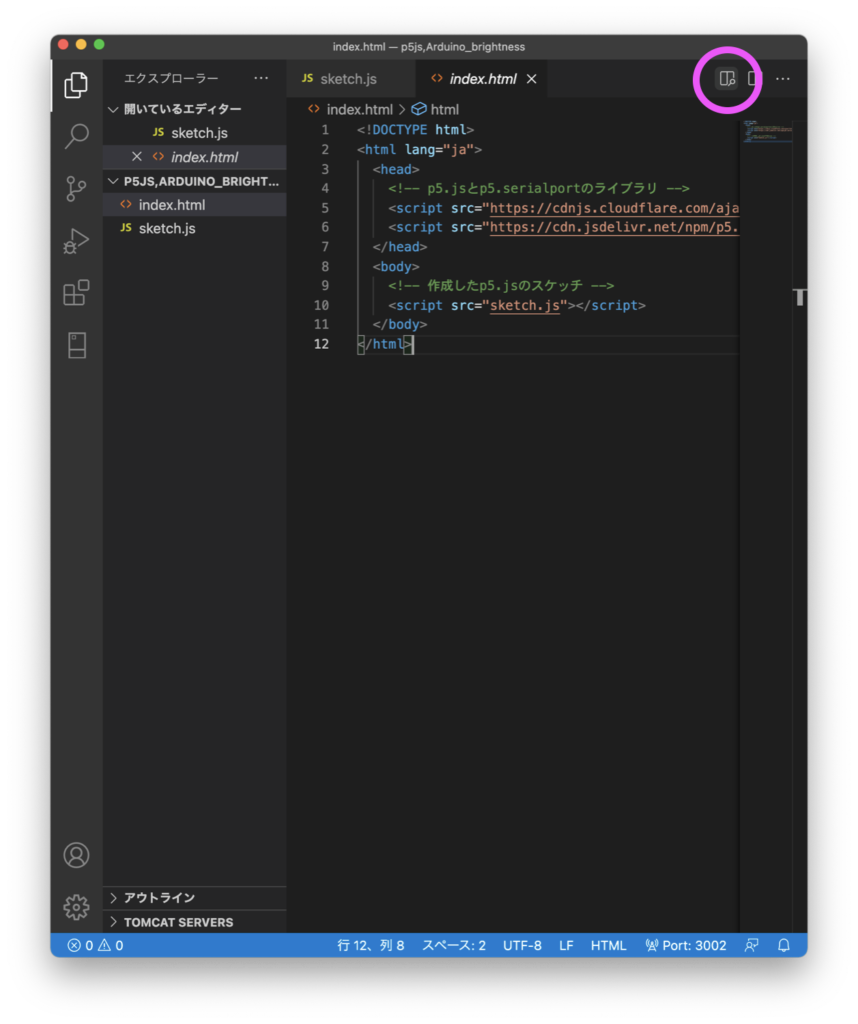Image resolution: width=858 pixels, height=1024 pixels.
Task: Open the circled Preview to the Side icon
Action: (726, 77)
